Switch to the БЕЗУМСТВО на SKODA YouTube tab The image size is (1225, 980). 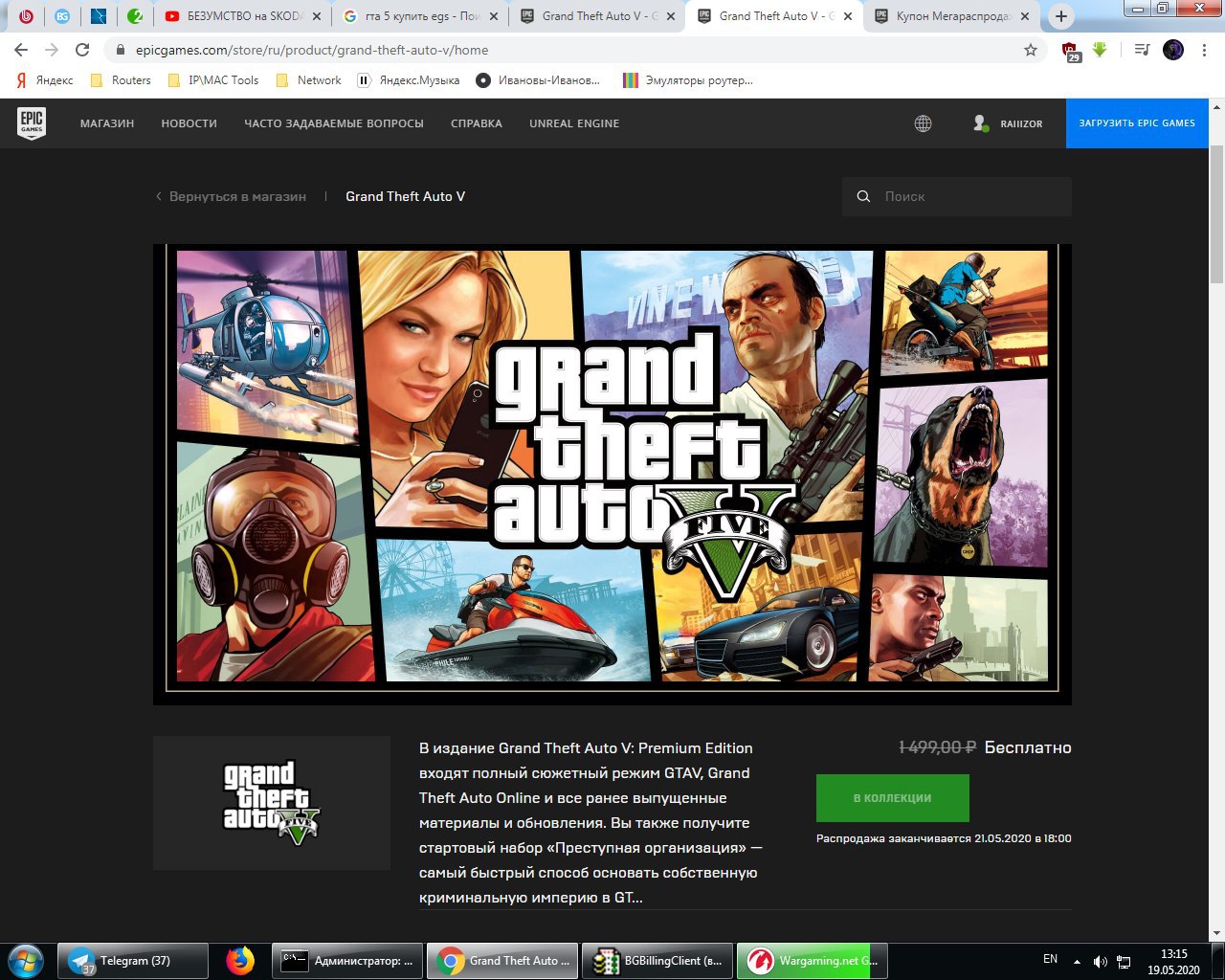point(244,16)
